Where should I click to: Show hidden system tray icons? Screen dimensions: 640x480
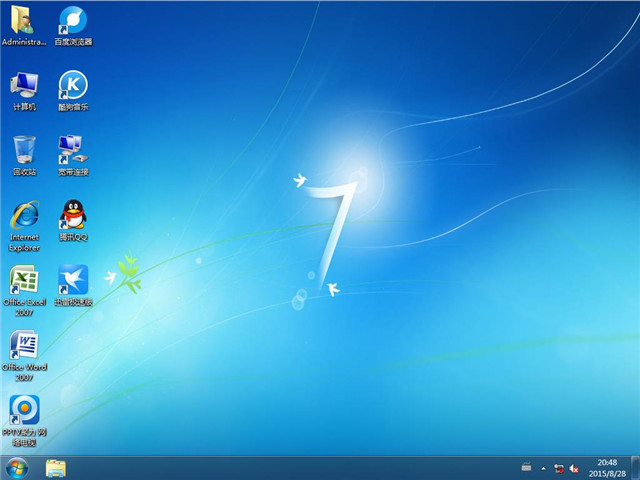point(543,469)
